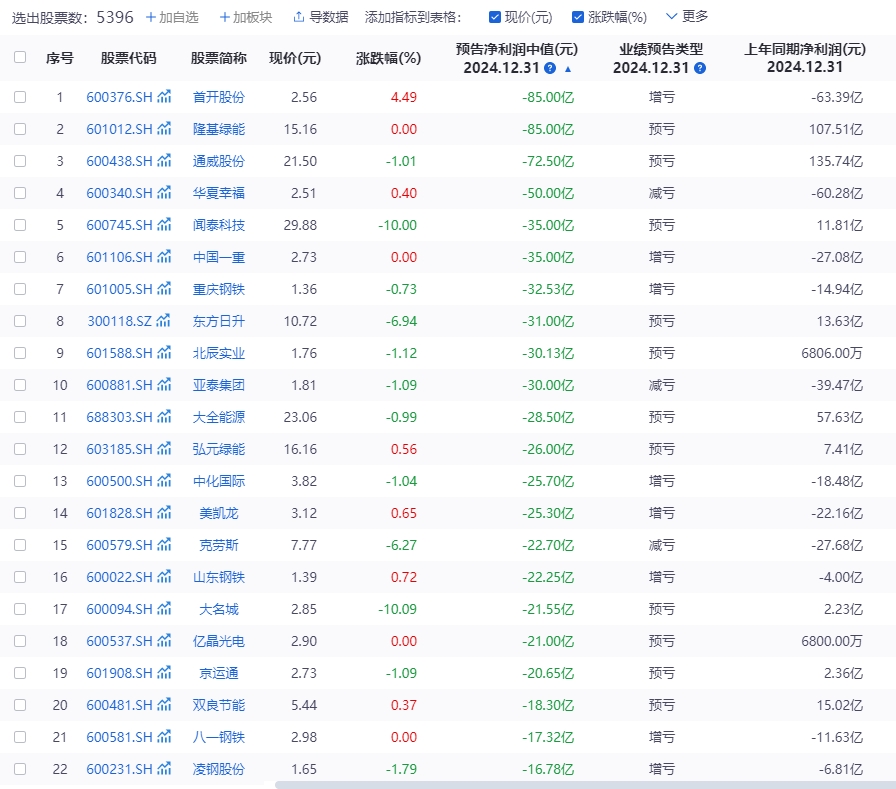Open chart icon beside 601588.SH
This screenshot has width=896, height=789.
click(x=164, y=353)
